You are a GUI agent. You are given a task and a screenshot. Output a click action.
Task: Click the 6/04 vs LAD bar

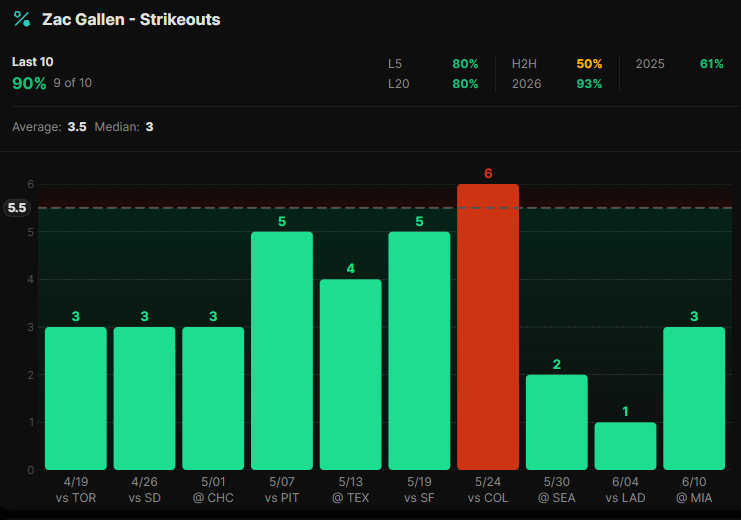(x=625, y=446)
